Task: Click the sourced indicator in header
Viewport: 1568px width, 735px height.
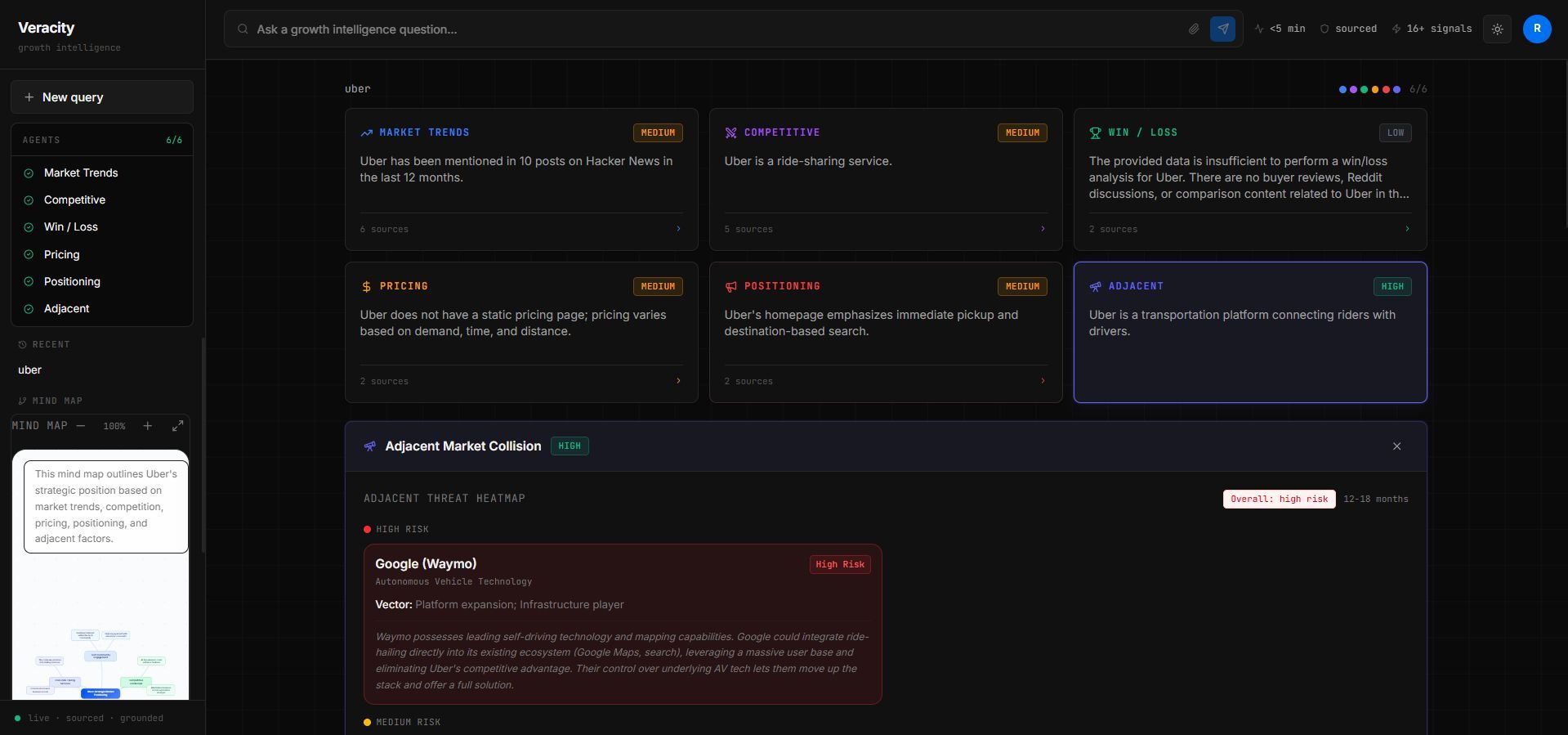Action: pyautogui.click(x=1348, y=29)
